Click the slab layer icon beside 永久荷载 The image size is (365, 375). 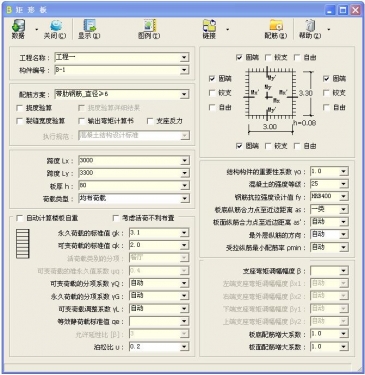coord(23,244)
